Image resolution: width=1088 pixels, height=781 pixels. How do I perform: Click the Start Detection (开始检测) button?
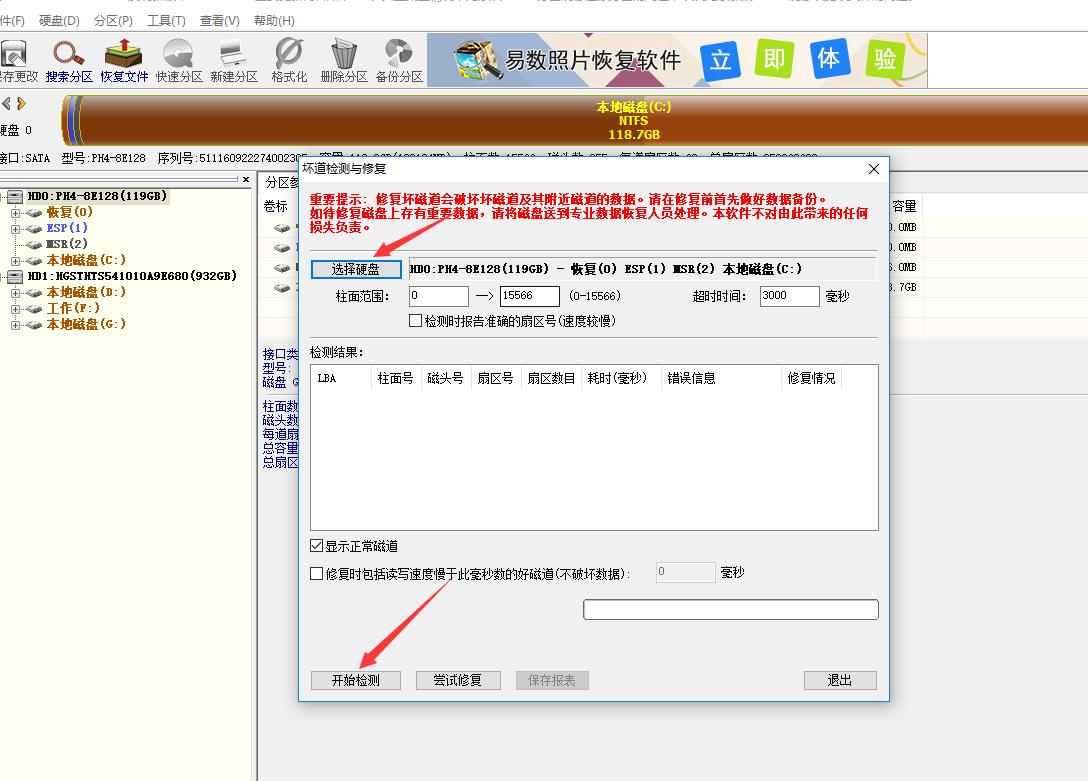coord(355,680)
